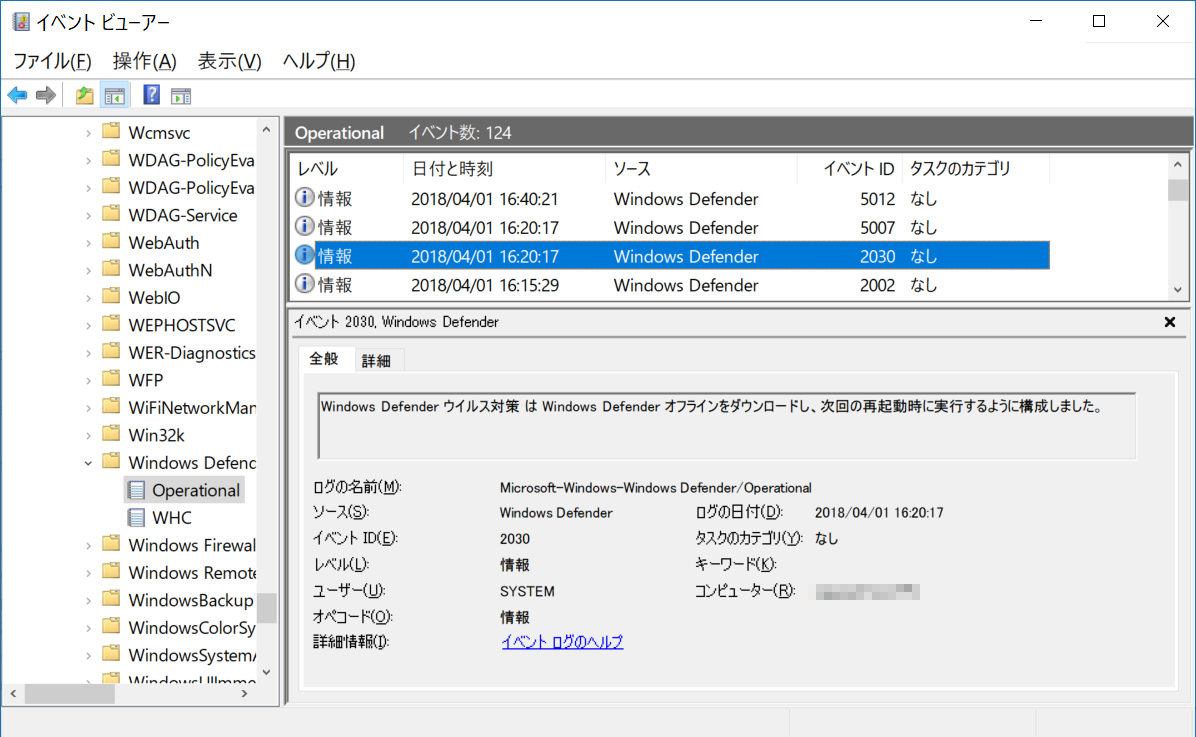1196x737 pixels.
Task: Click the SYSTEM user value
Action: [x=527, y=591]
